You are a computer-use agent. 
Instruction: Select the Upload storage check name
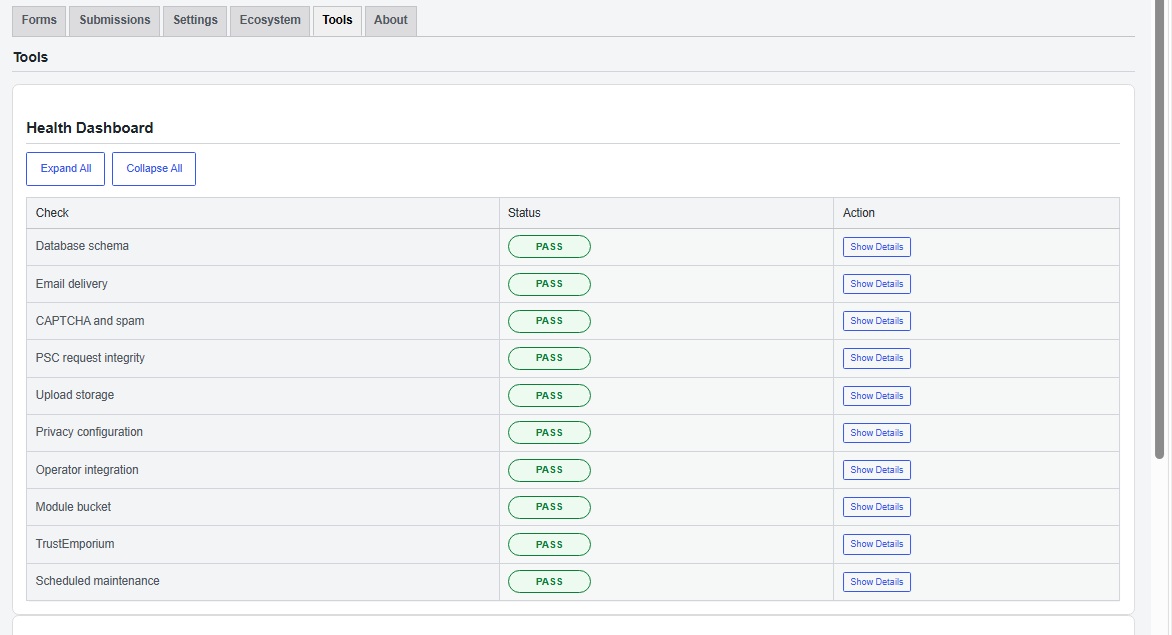coord(75,395)
